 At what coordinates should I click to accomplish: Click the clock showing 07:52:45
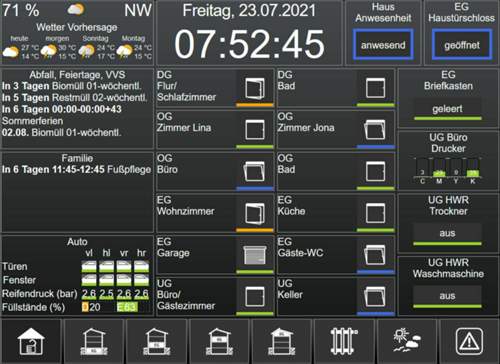tap(249, 44)
